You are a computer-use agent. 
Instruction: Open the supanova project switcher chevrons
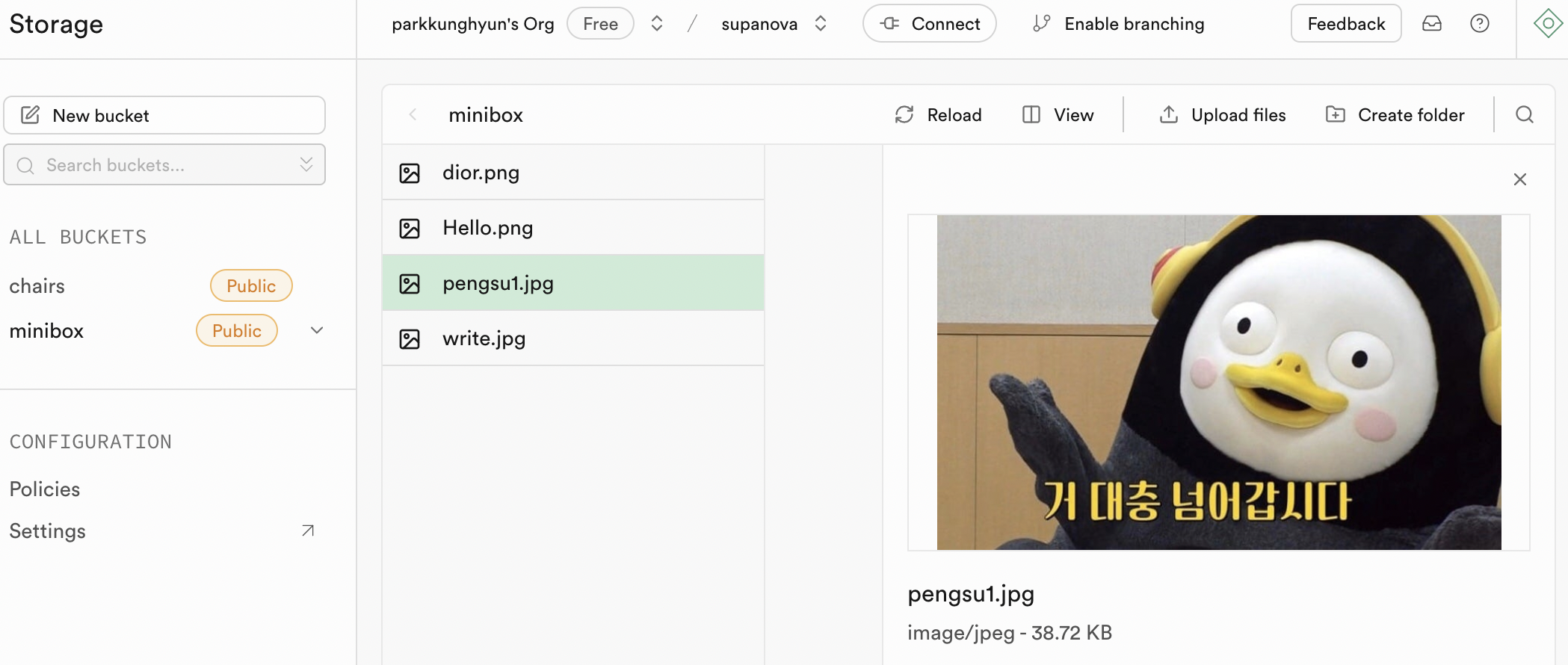point(821,24)
